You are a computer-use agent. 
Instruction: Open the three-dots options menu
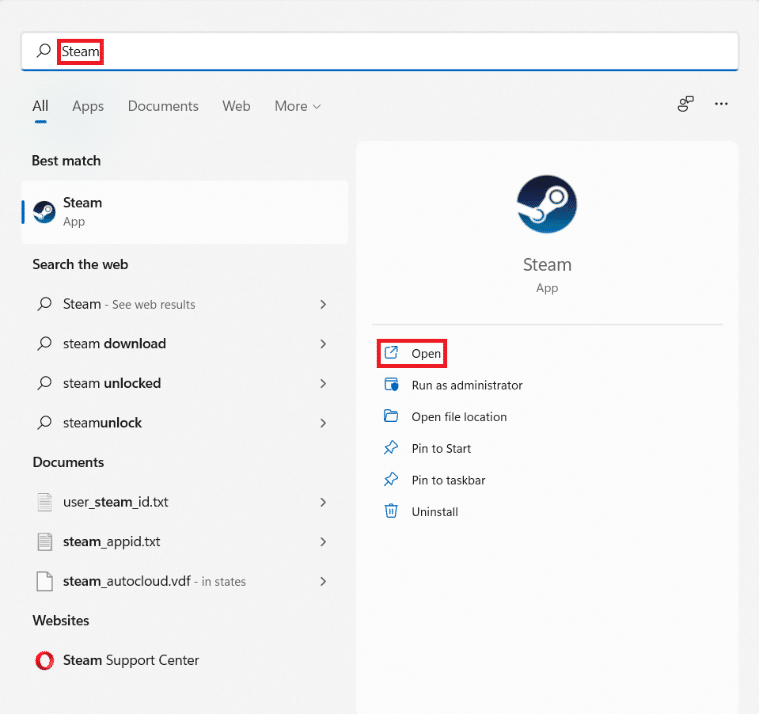(721, 104)
